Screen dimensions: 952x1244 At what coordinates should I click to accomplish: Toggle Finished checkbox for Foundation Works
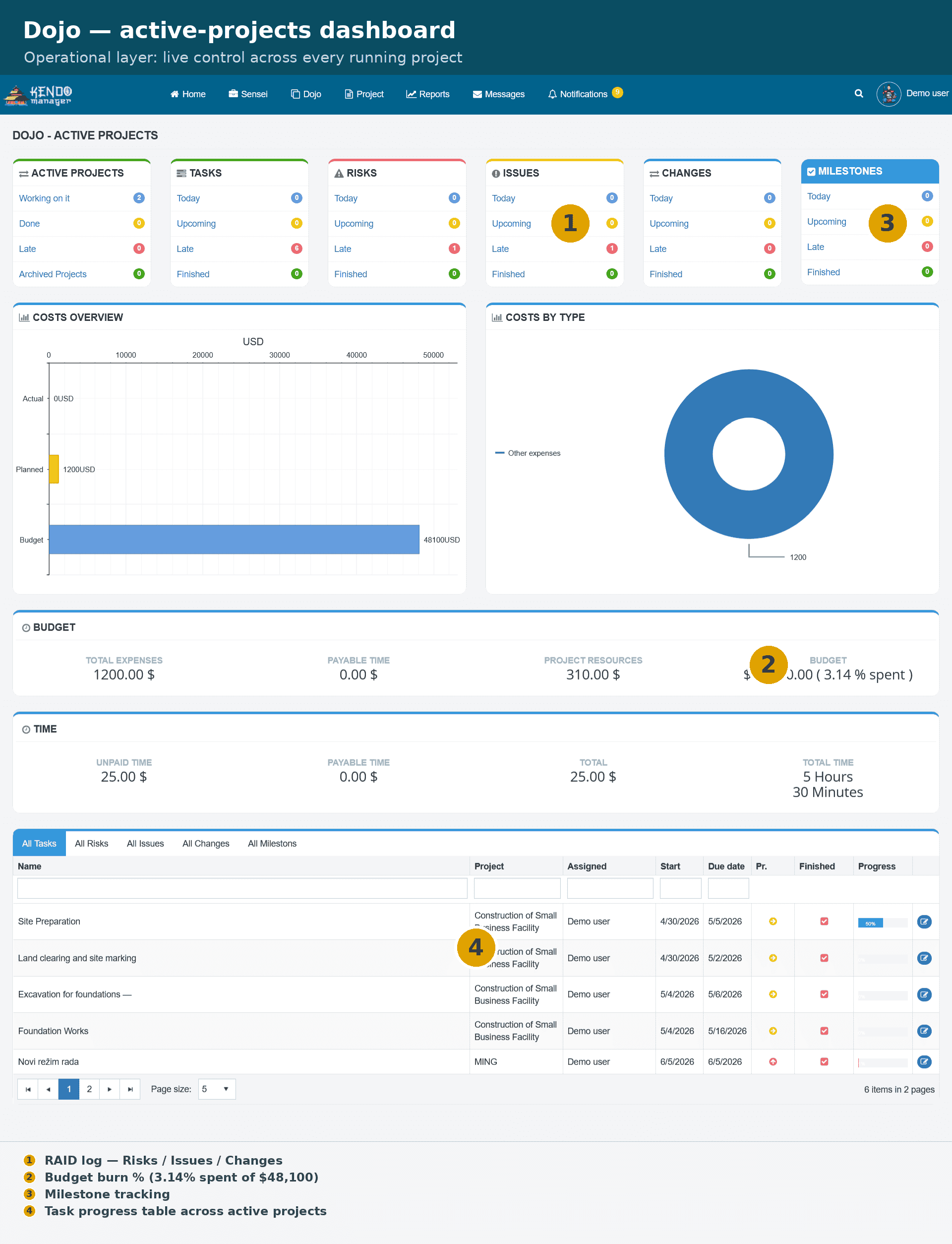(x=824, y=1031)
